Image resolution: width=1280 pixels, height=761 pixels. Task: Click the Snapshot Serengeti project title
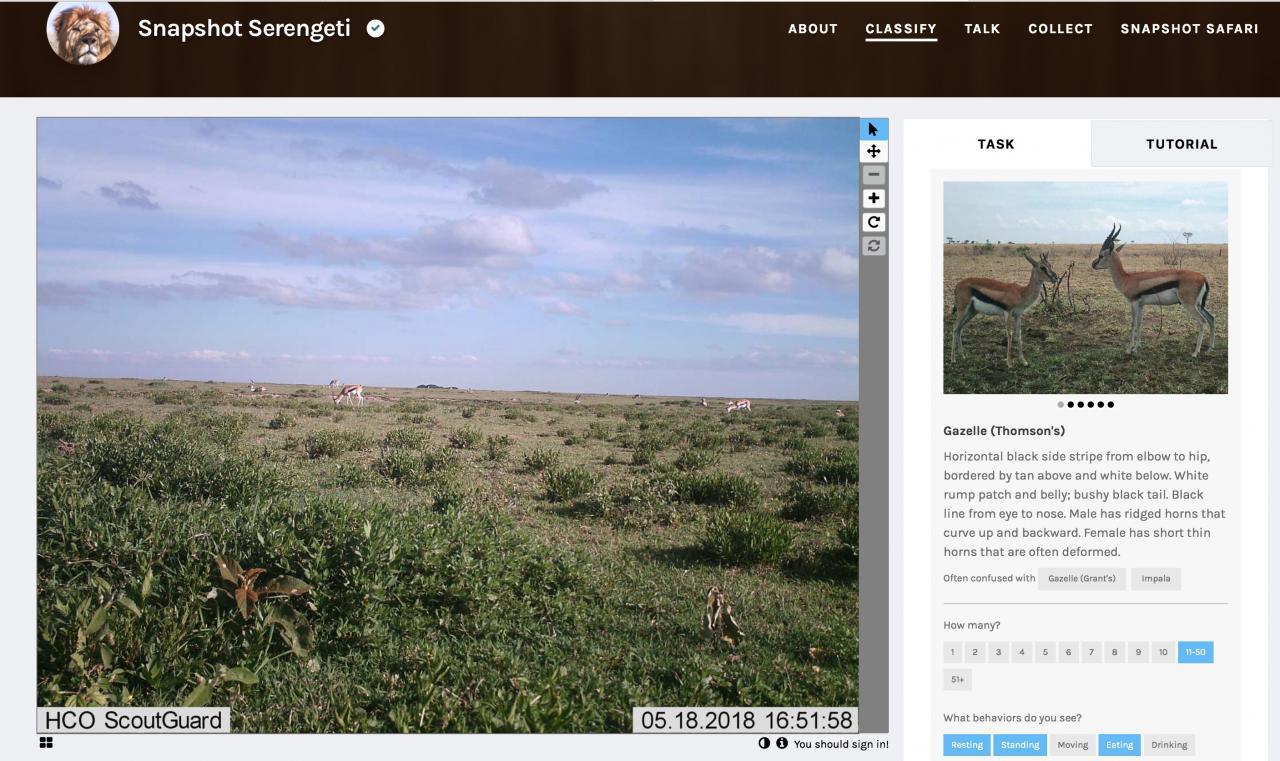click(x=244, y=28)
